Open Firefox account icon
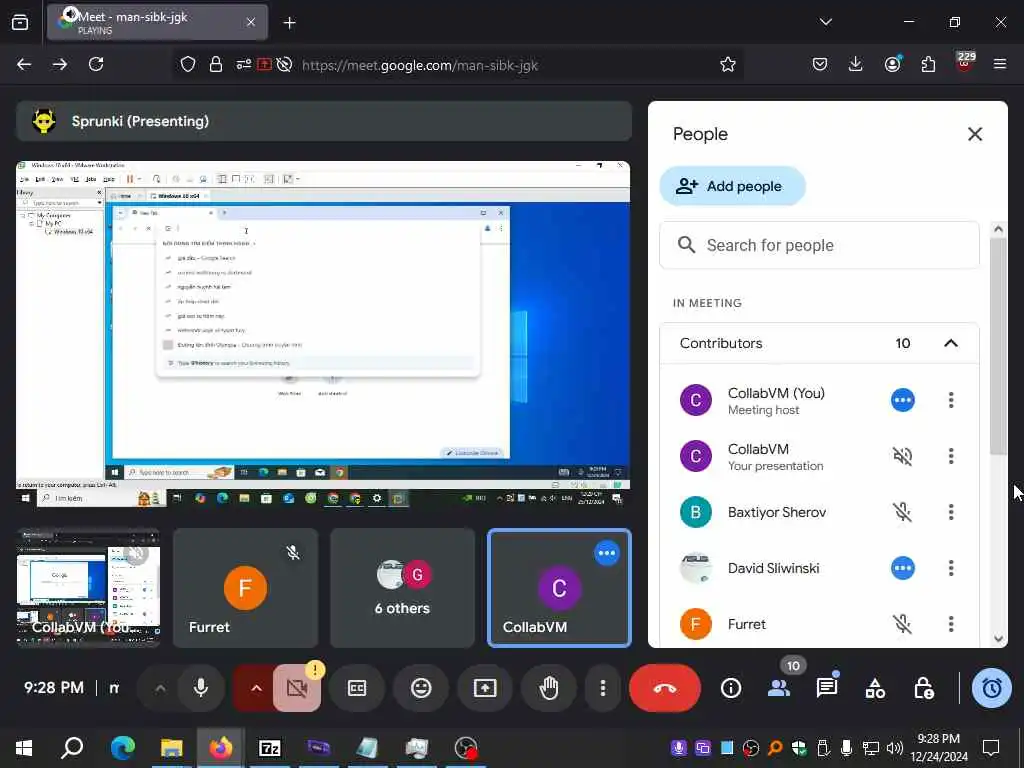 [x=893, y=64]
